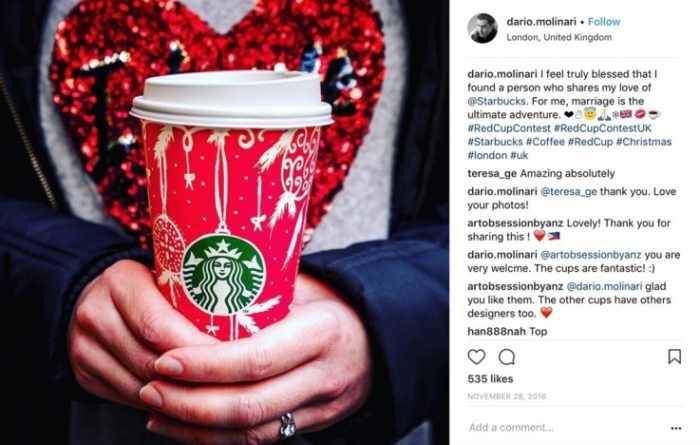Open dario.molinari's profile picture

click(x=482, y=28)
